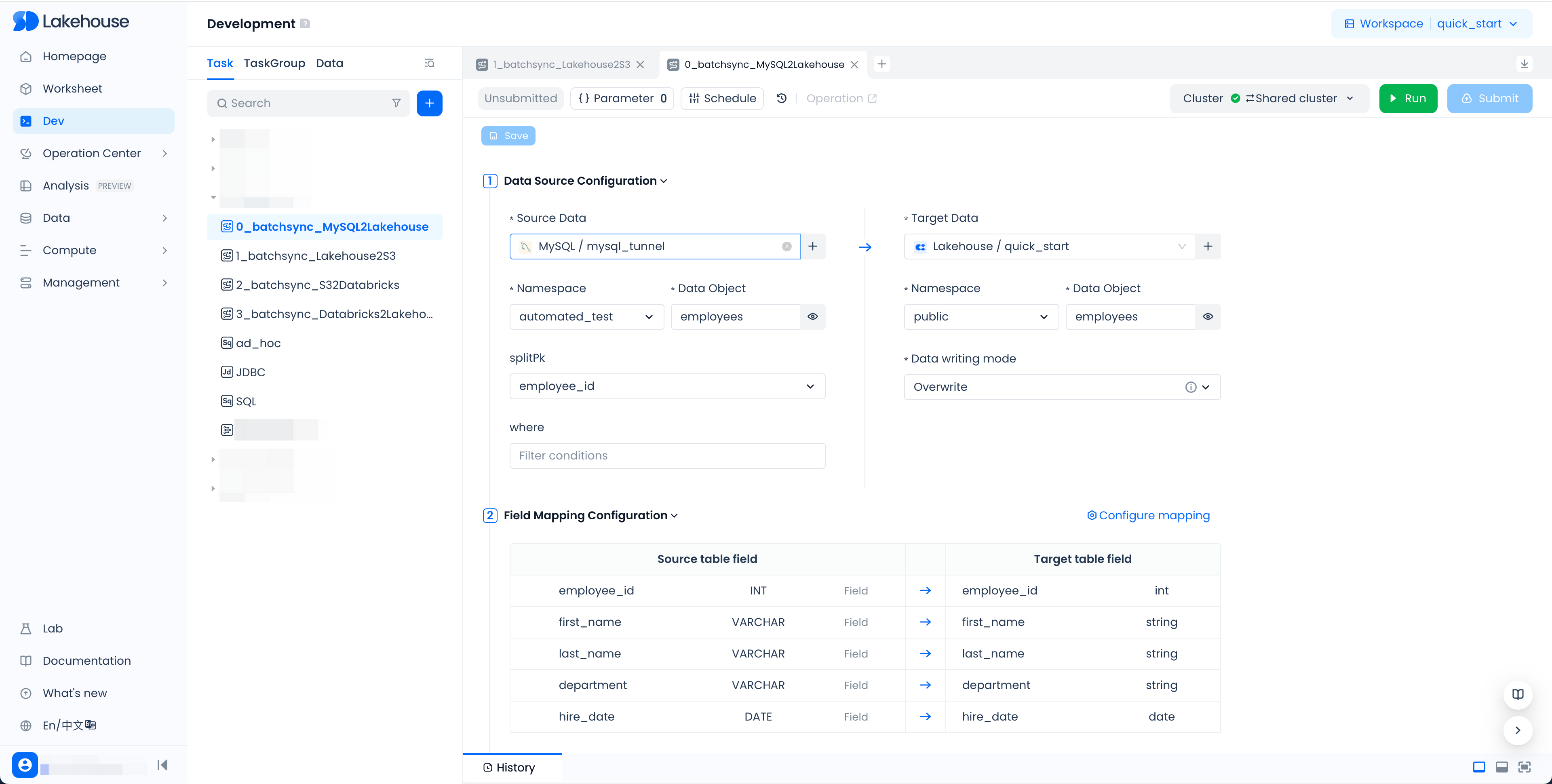
Task: Switch to the TaskGroup tab
Action: (x=274, y=63)
